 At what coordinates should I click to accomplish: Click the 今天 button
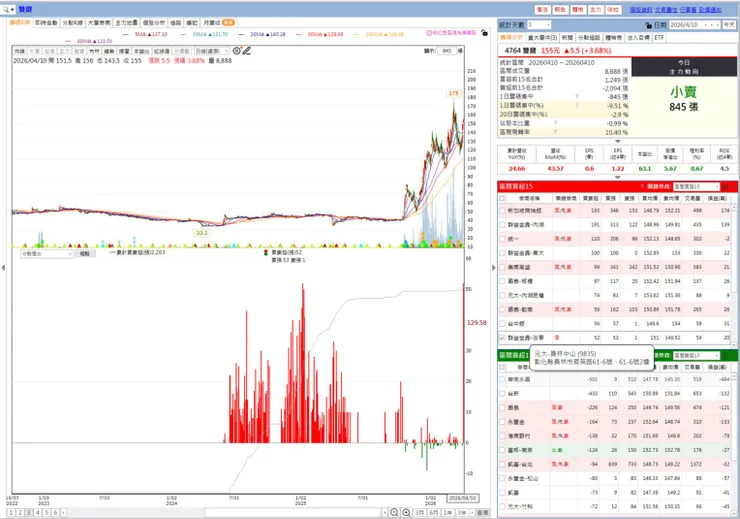730,25
